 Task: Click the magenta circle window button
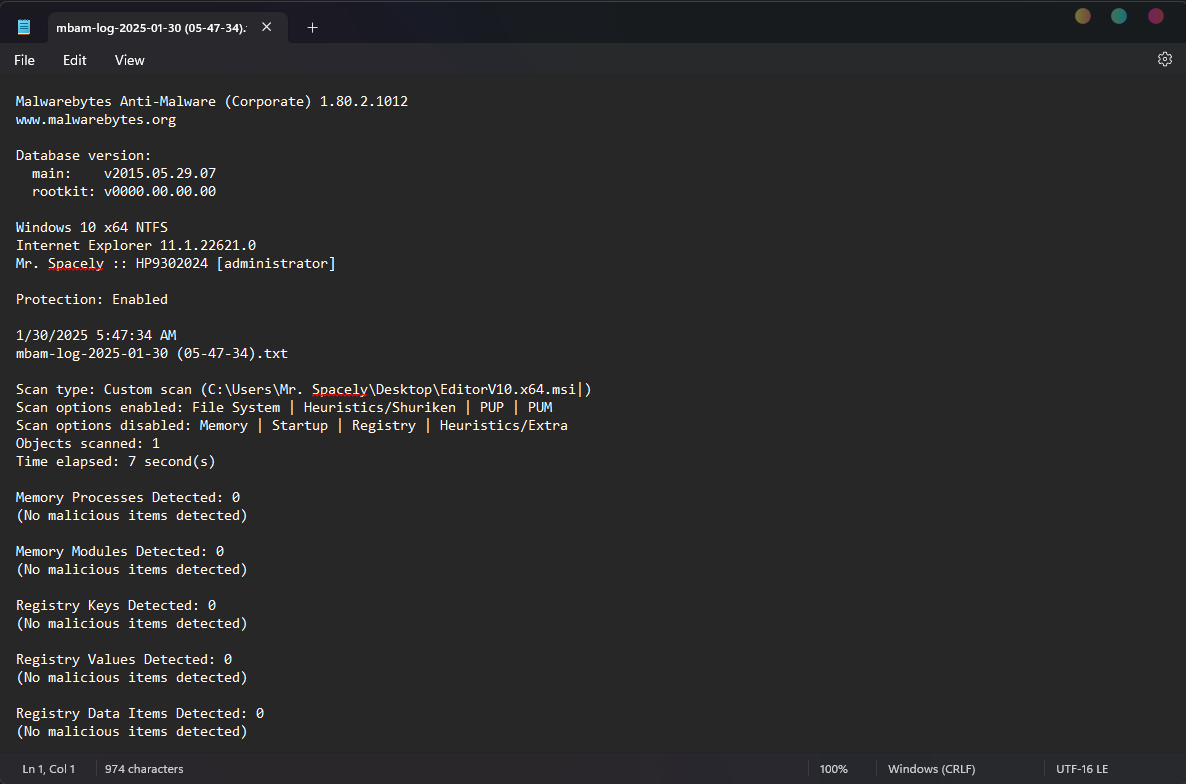[1156, 16]
